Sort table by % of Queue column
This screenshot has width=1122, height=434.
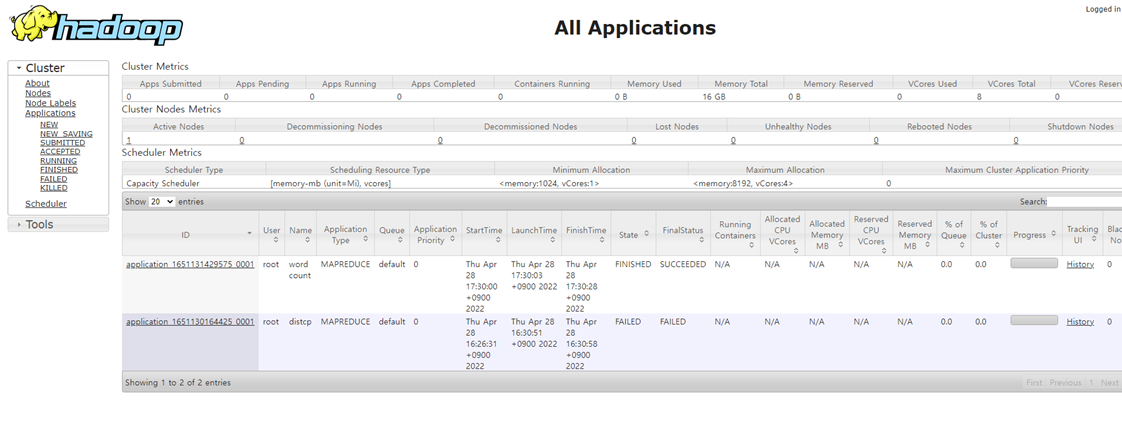pyautogui.click(x=953, y=234)
